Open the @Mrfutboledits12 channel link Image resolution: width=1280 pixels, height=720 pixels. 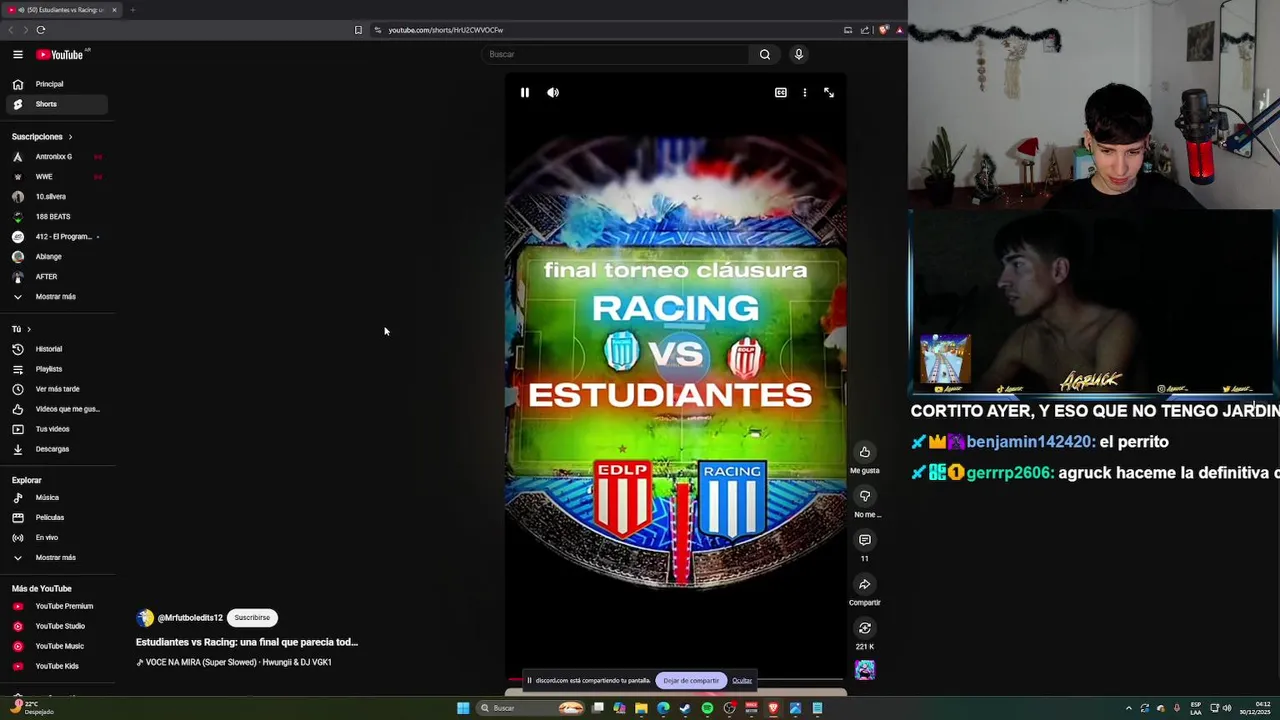(190, 618)
